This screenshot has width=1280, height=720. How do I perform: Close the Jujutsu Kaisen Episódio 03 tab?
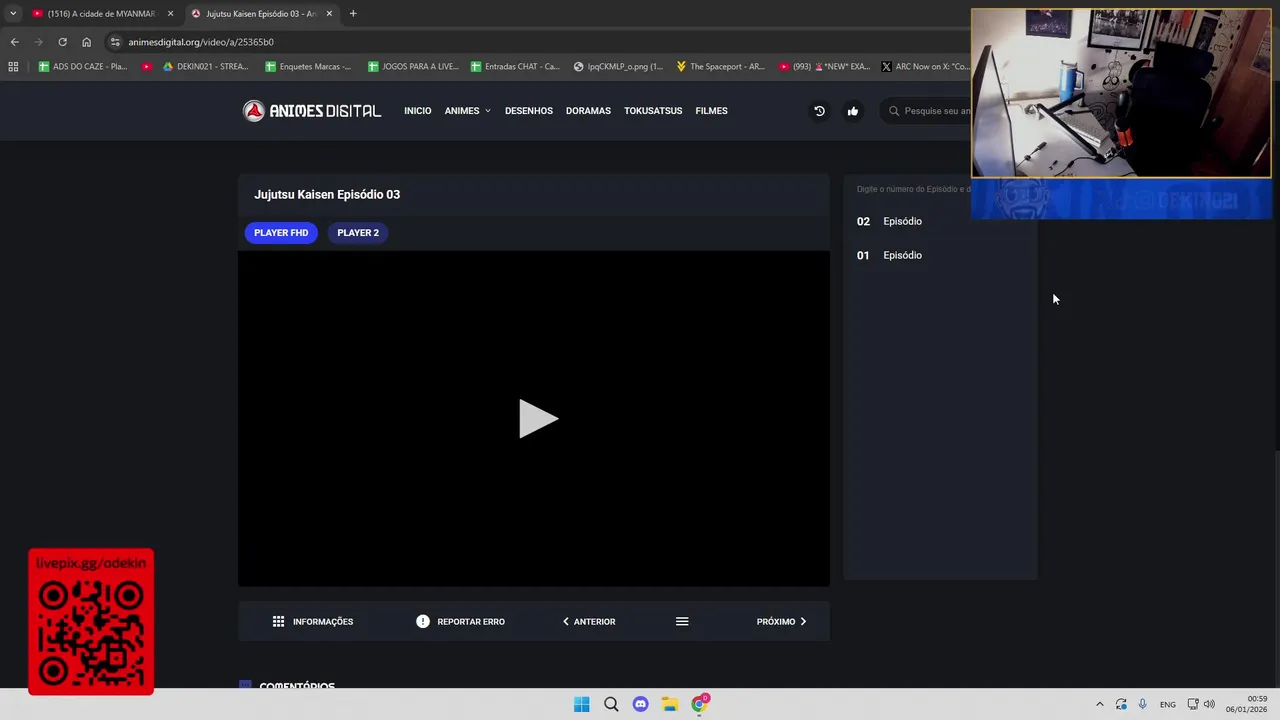pyautogui.click(x=329, y=14)
